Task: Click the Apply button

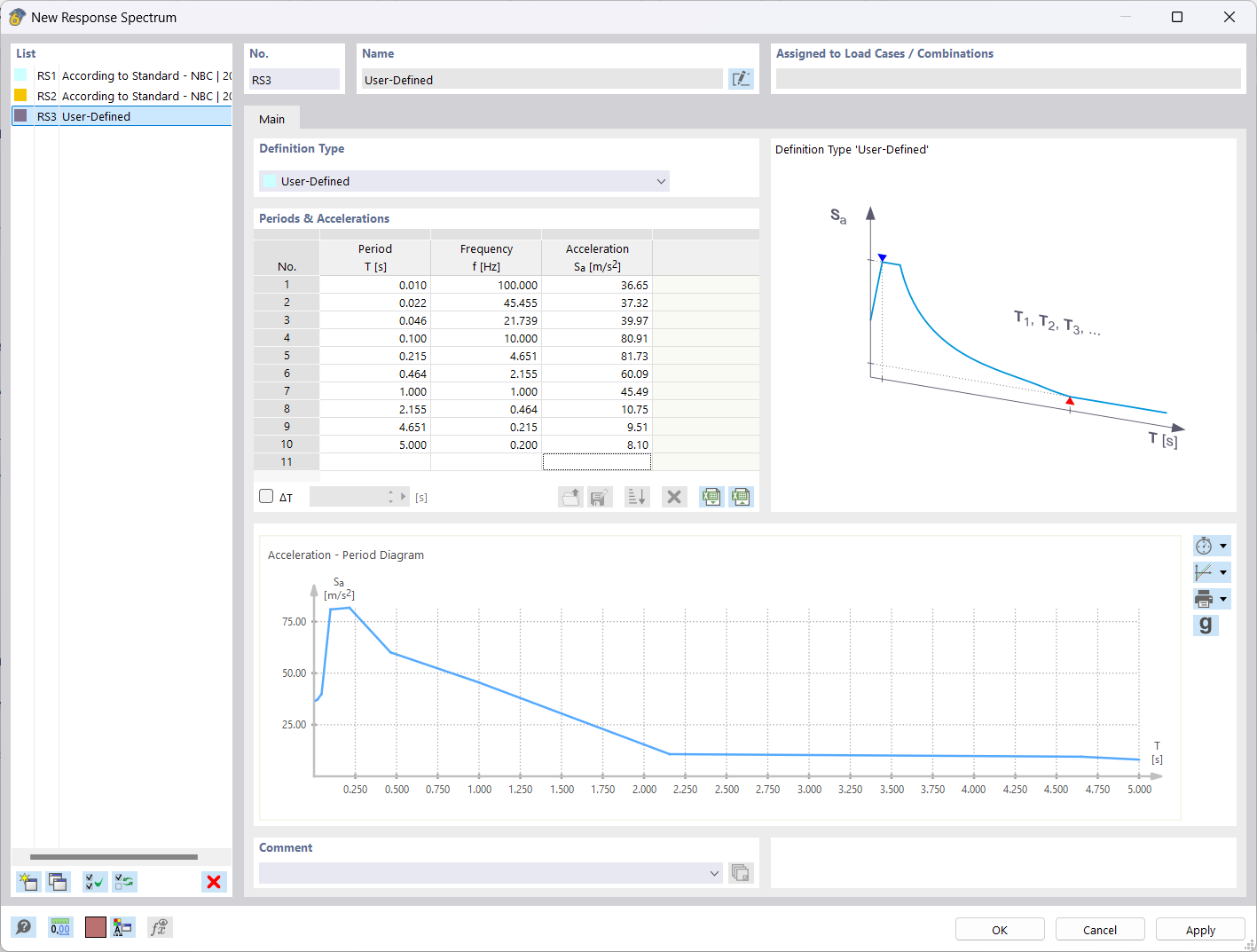Action: (x=1199, y=929)
